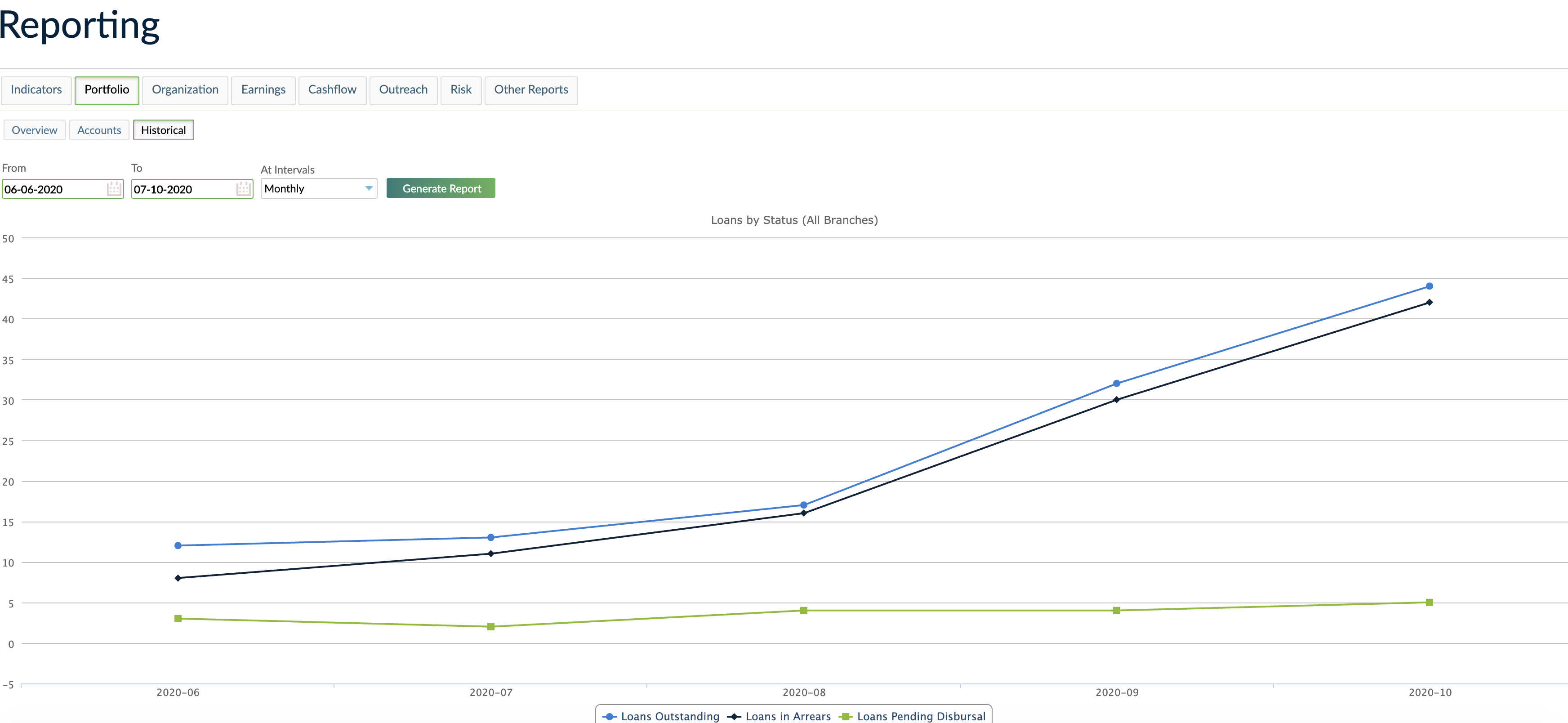Image resolution: width=1568 pixels, height=723 pixels.
Task: Expand the Monthly intervals dropdown arrow
Action: (368, 189)
